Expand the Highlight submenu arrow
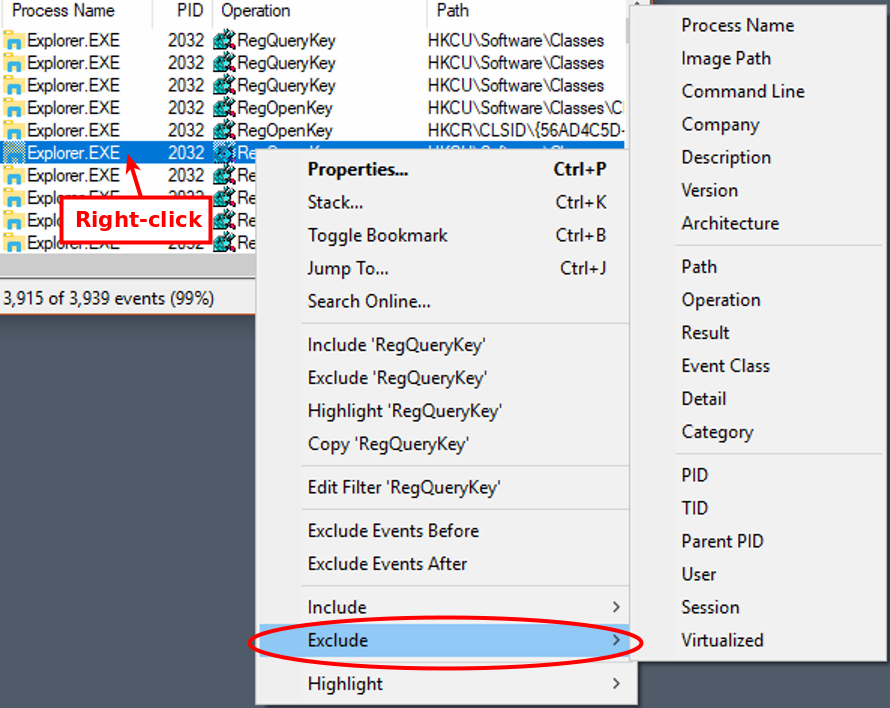The image size is (890, 708). pos(615,684)
